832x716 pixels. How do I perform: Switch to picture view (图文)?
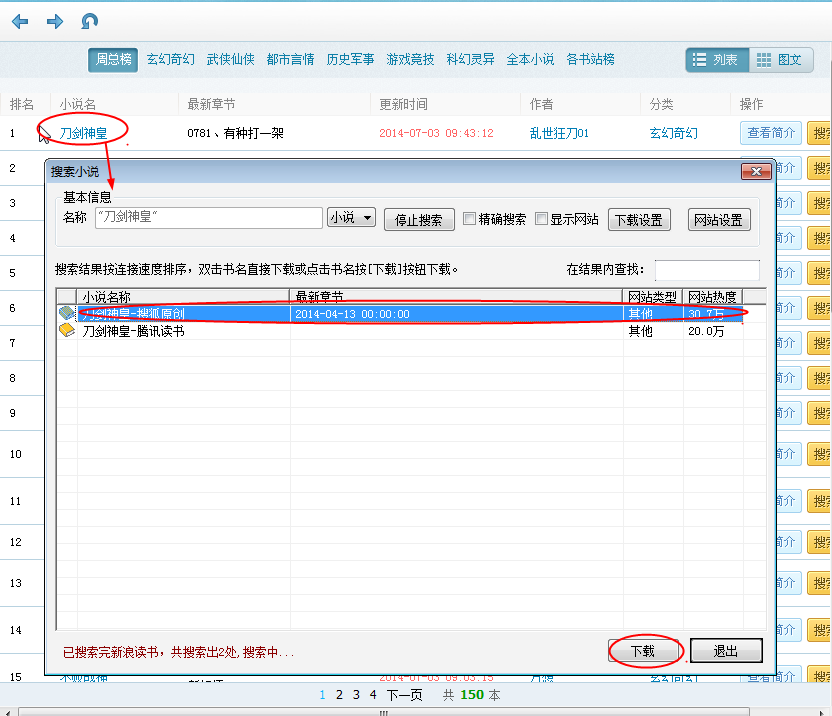[780, 60]
